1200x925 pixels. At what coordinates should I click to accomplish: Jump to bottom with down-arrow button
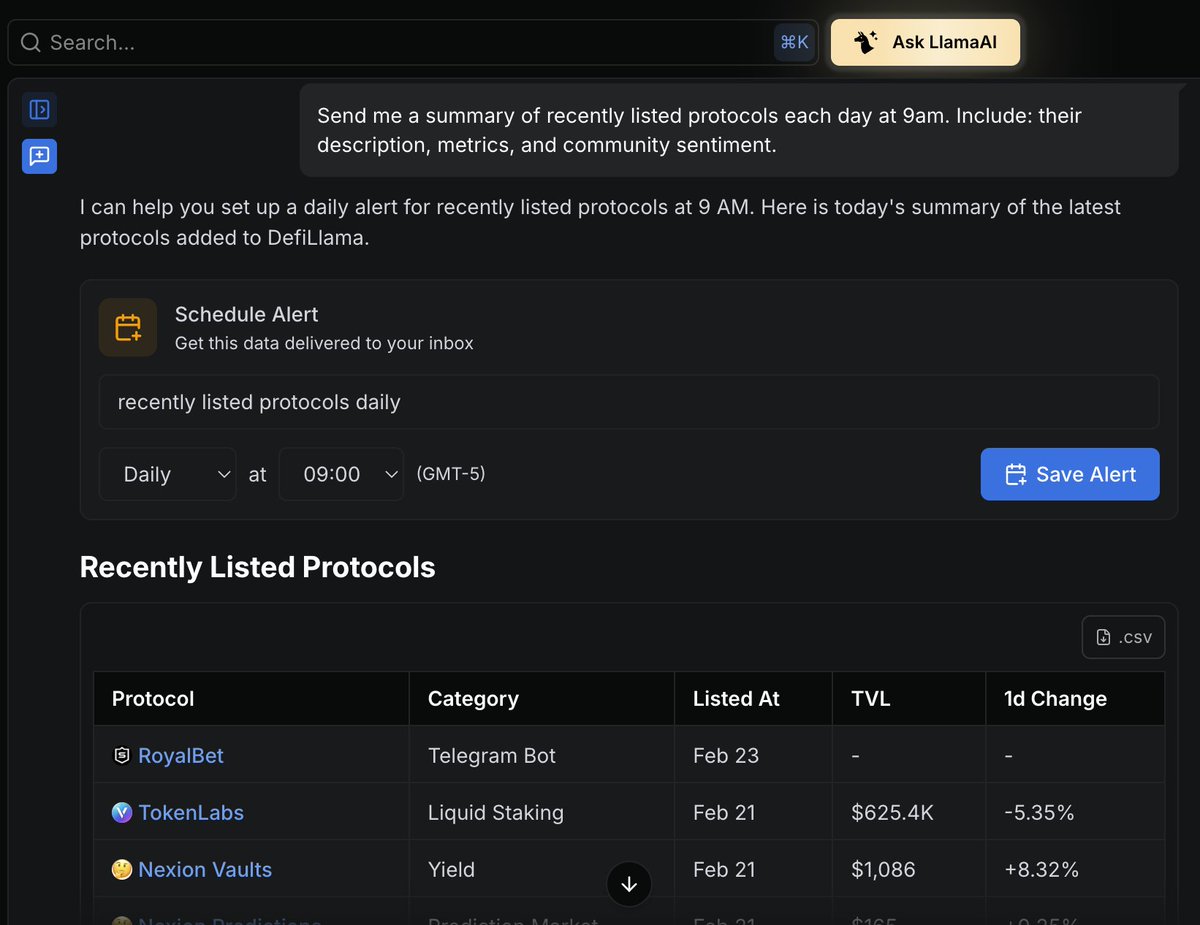pyautogui.click(x=629, y=884)
